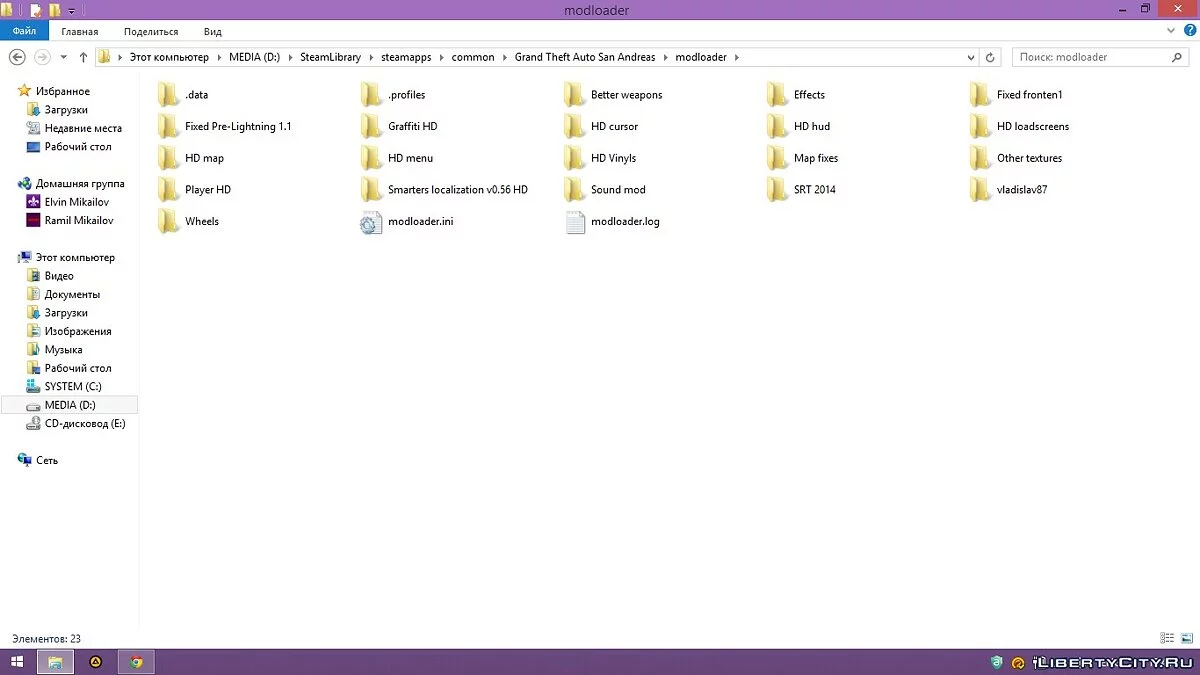Go to common breadcrumb segment
Image resolution: width=1200 pixels, height=675 pixels.
click(473, 57)
